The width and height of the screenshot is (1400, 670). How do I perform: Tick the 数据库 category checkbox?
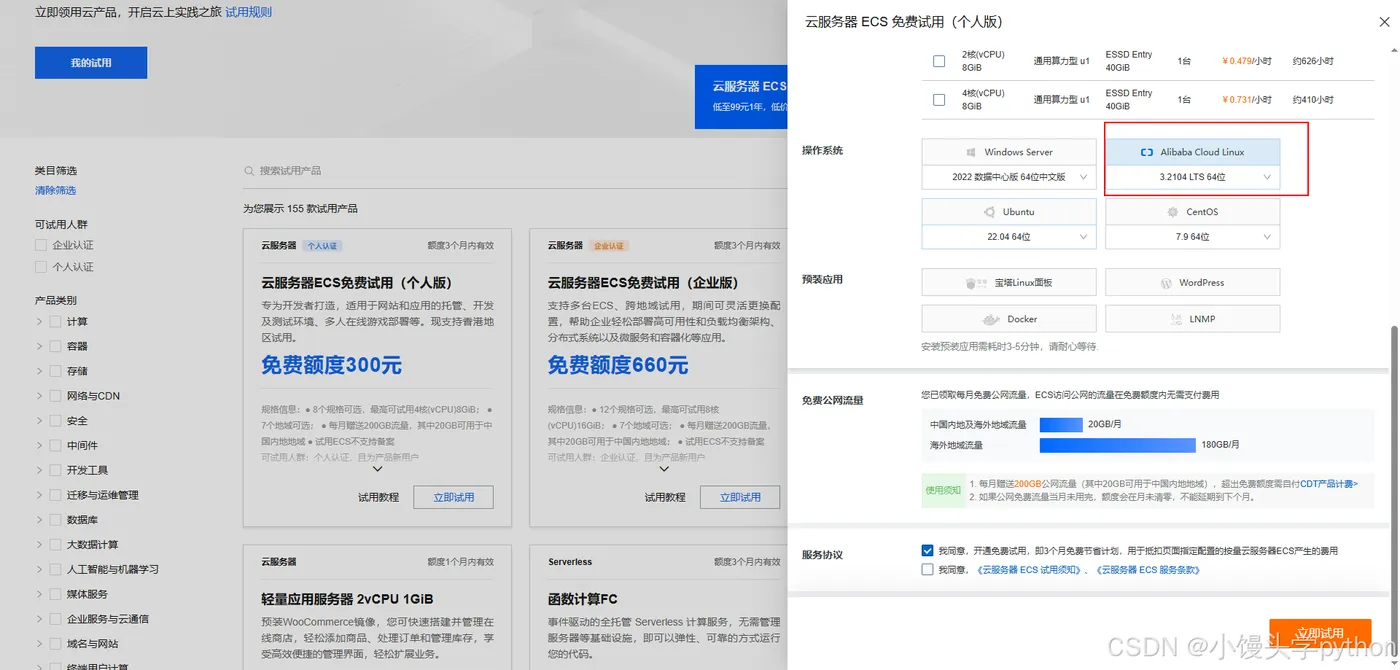tap(55, 520)
